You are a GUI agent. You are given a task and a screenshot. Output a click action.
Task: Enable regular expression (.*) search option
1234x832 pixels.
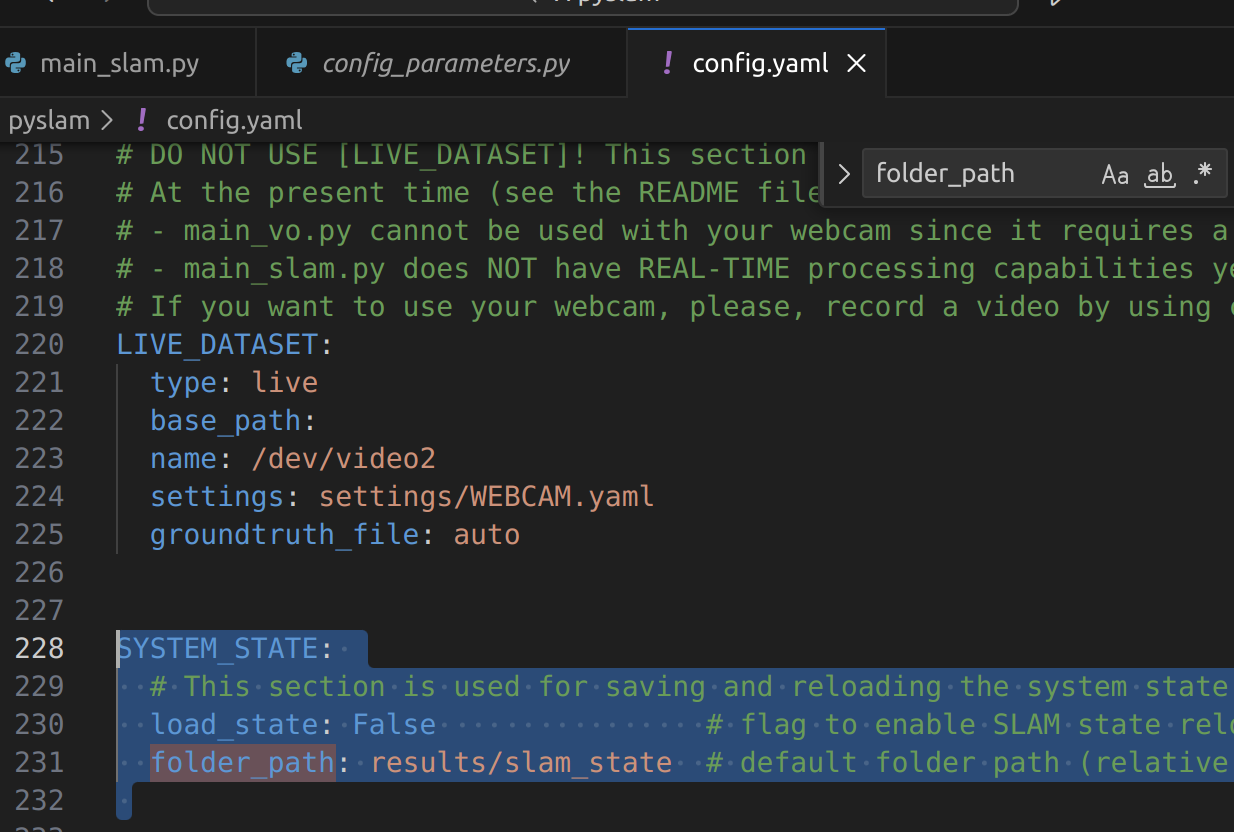[1203, 175]
